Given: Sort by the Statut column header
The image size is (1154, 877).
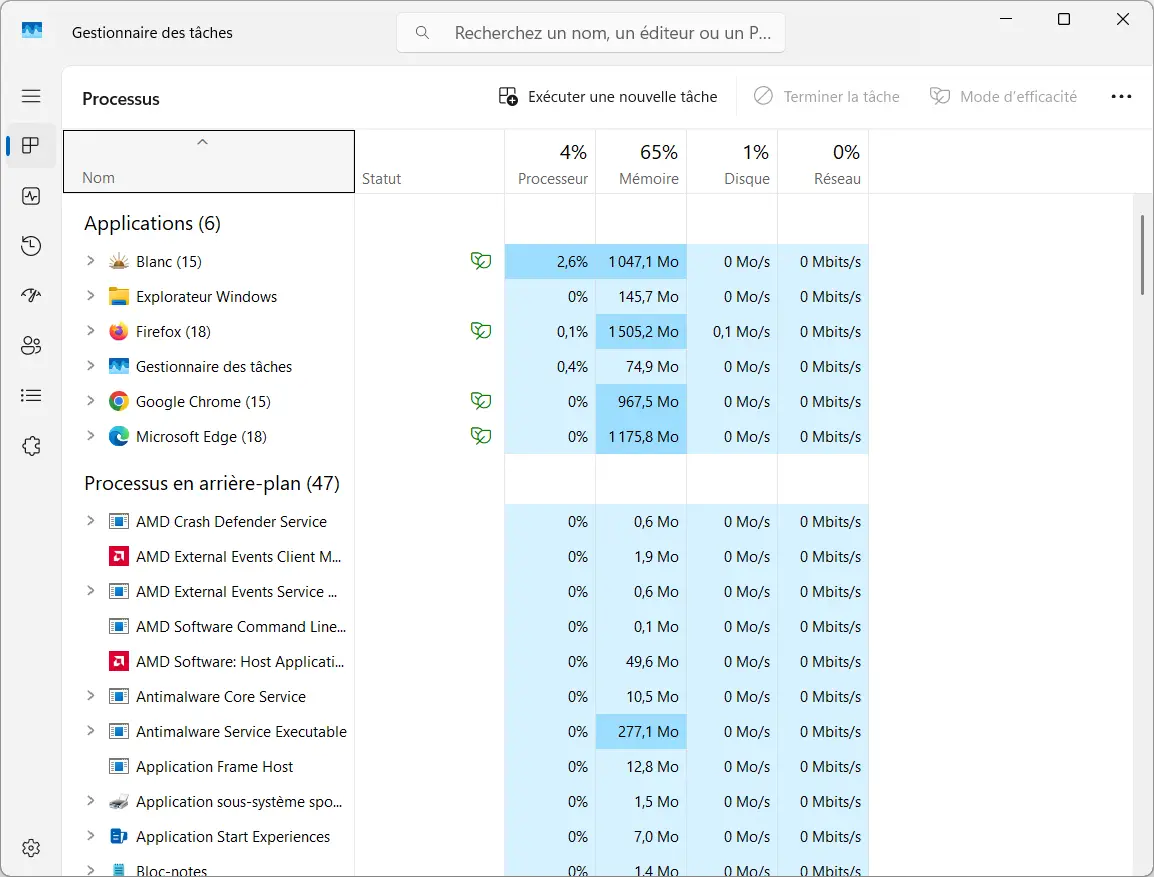Looking at the screenshot, I should click(430, 162).
